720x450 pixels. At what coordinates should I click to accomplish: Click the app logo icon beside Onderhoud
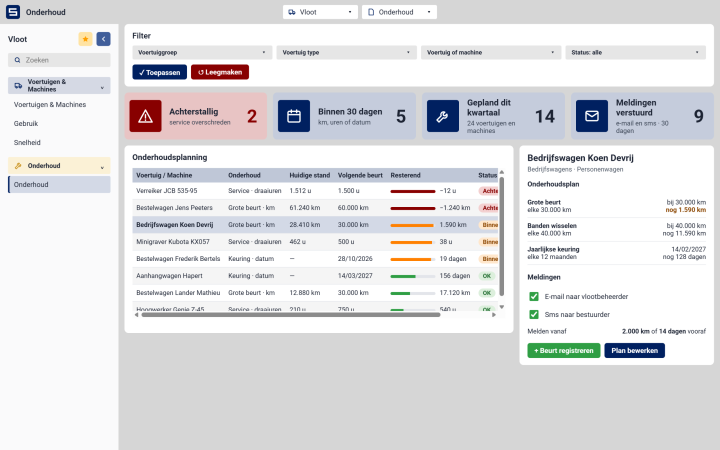(13, 12)
